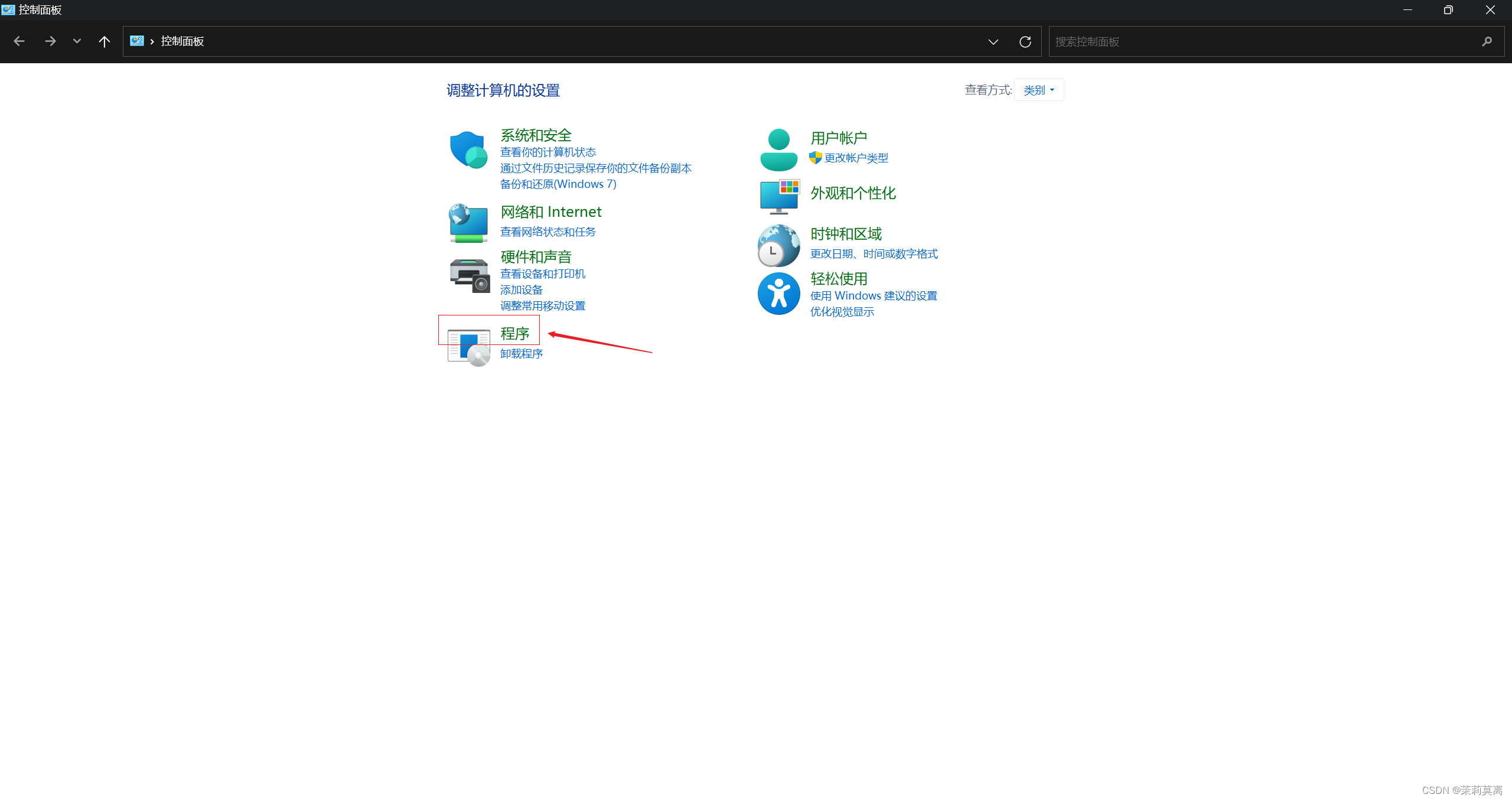Image resolution: width=1512 pixels, height=801 pixels.
Task: Open Appearance and Personalization monitor icon
Action: pyautogui.click(x=780, y=196)
